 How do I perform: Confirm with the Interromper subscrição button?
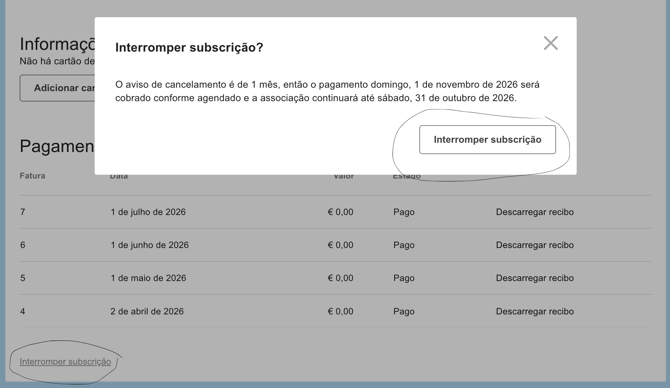coord(488,140)
